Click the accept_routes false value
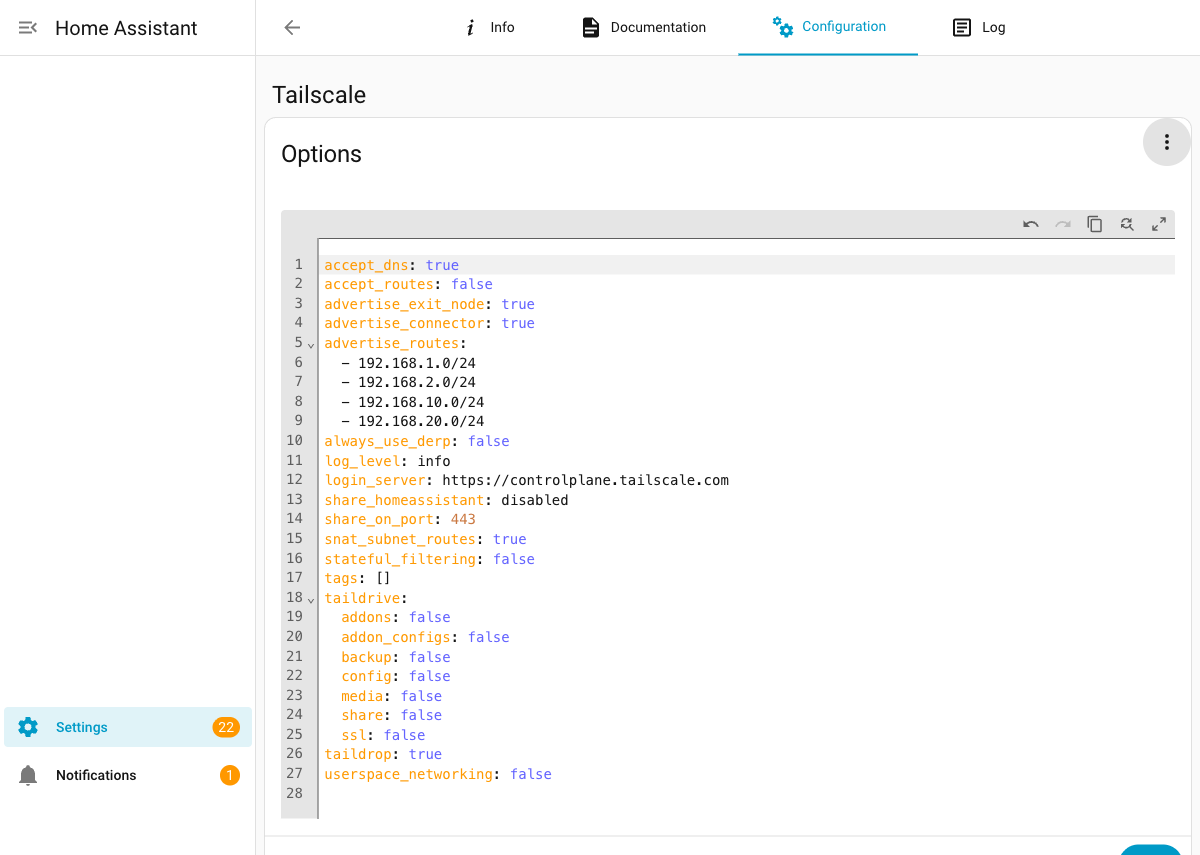Image resolution: width=1200 pixels, height=855 pixels. [x=472, y=284]
